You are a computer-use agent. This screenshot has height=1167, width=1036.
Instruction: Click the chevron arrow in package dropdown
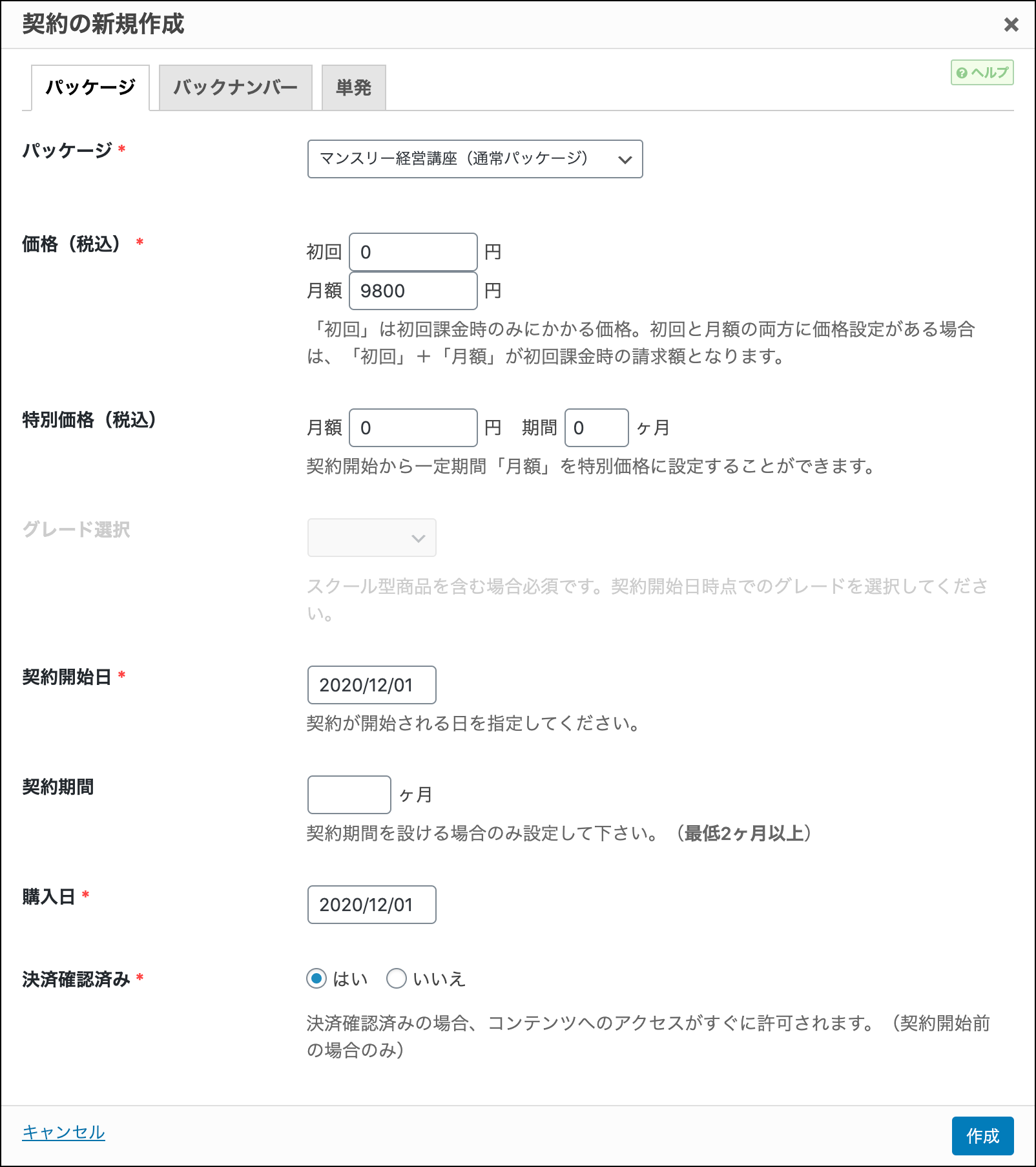point(625,160)
